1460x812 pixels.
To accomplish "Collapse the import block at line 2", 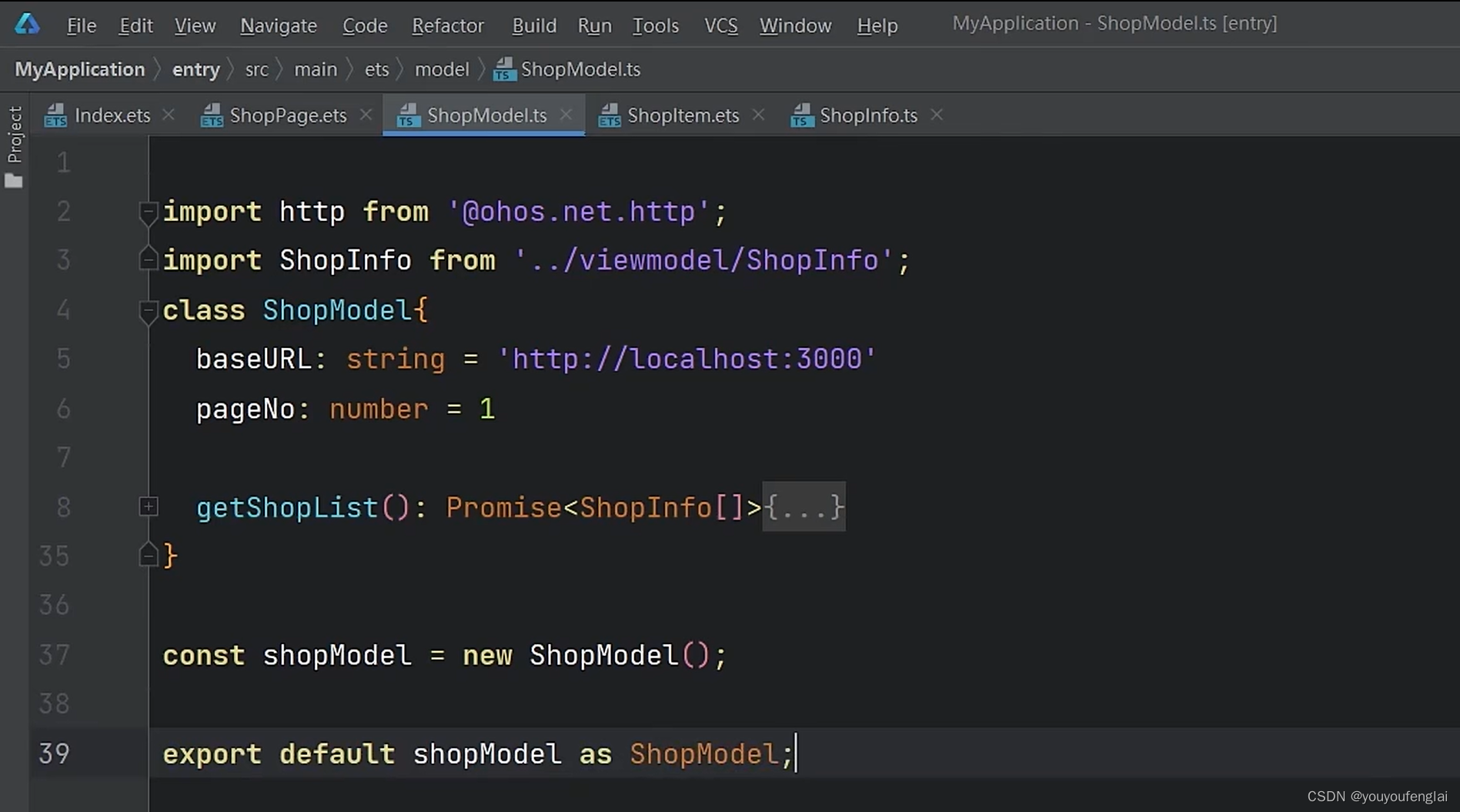I will pyautogui.click(x=149, y=212).
